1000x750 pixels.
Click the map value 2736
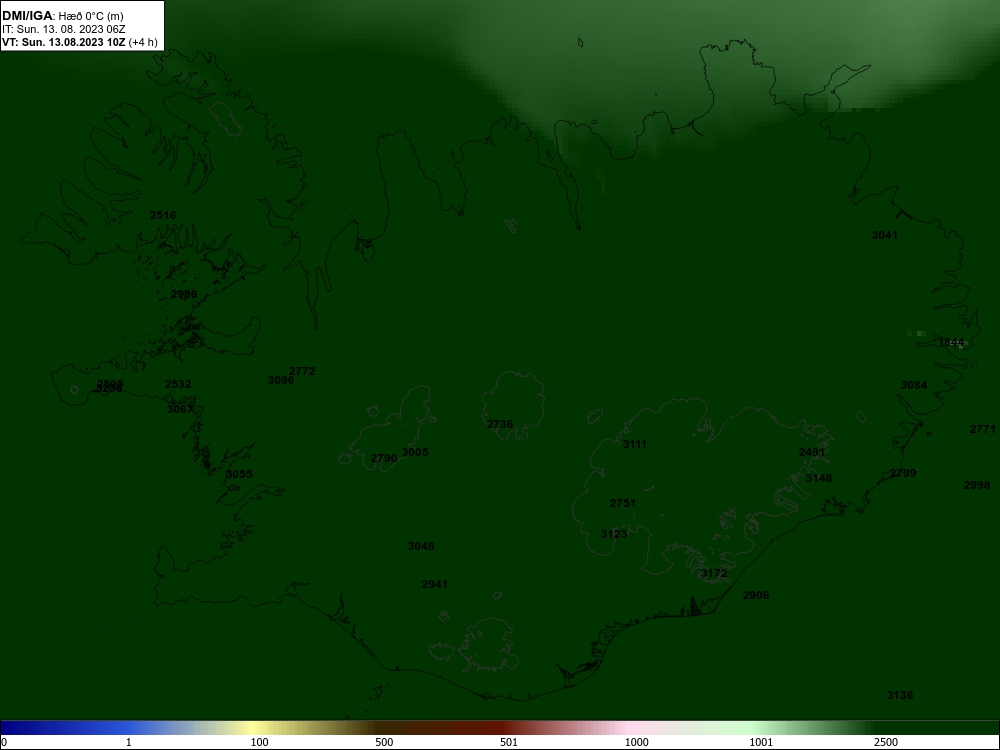pos(500,425)
